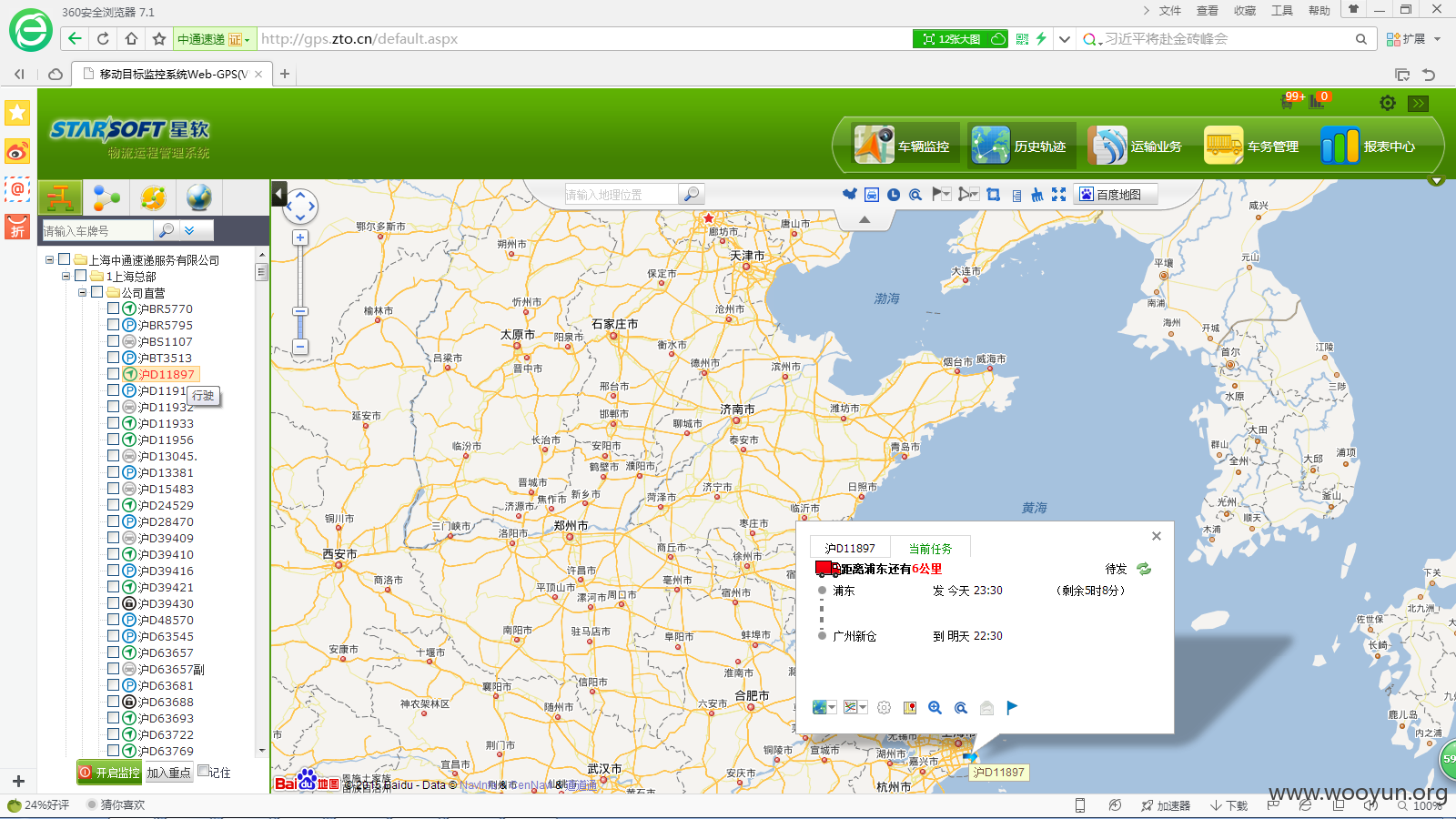Viewport: 1456px width, 819px height.
Task: Click the blue flag icon in vehicle popup
Action: coord(1012,707)
